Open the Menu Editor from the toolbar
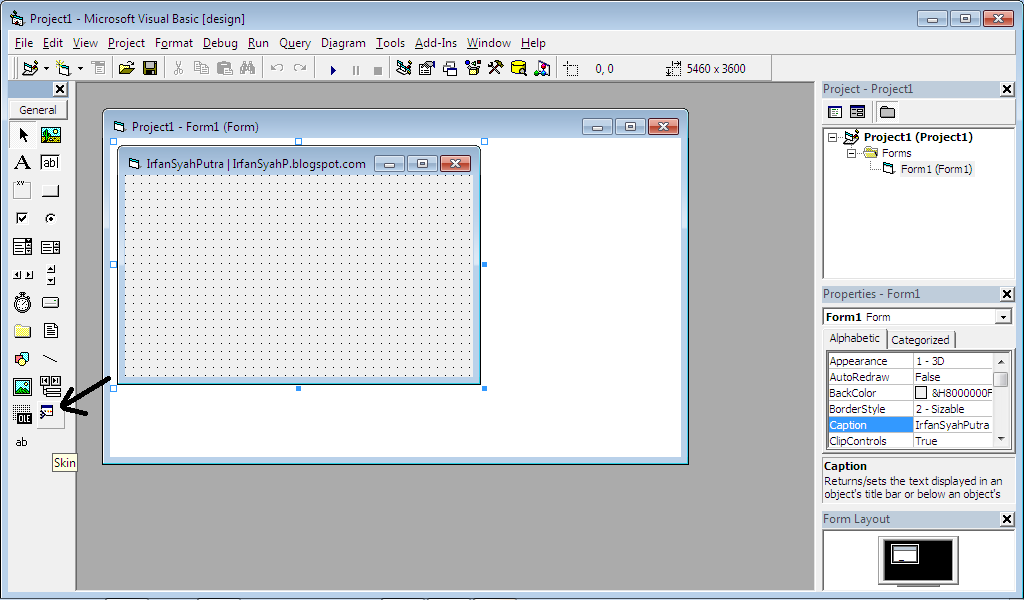Screen dimensions: 1024x600 tap(98, 68)
